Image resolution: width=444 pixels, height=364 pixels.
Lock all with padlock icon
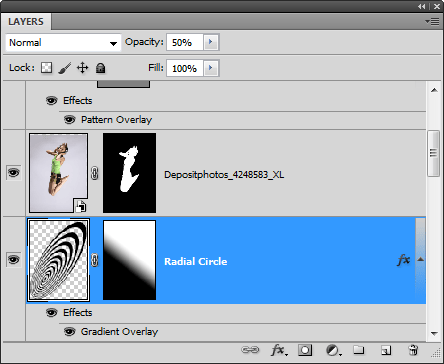pos(101,68)
